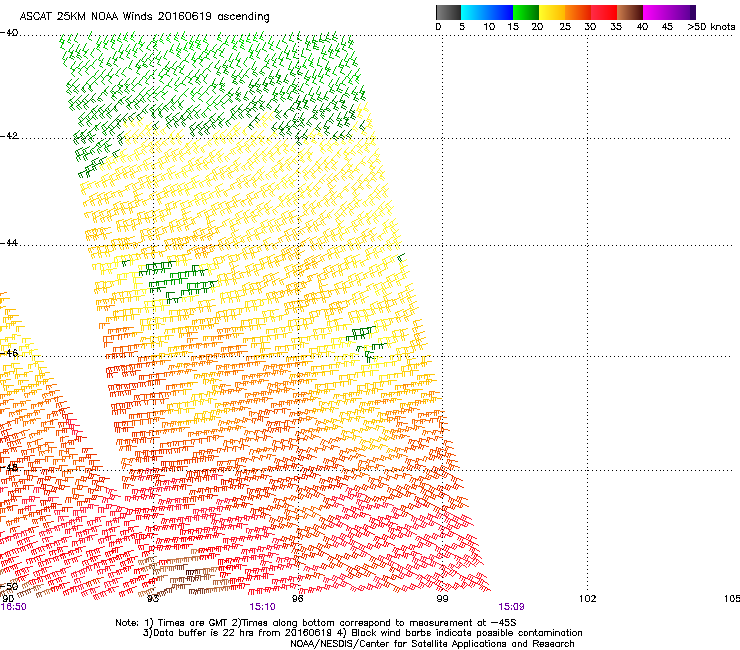Click the legend label '35'

[x=616, y=26]
